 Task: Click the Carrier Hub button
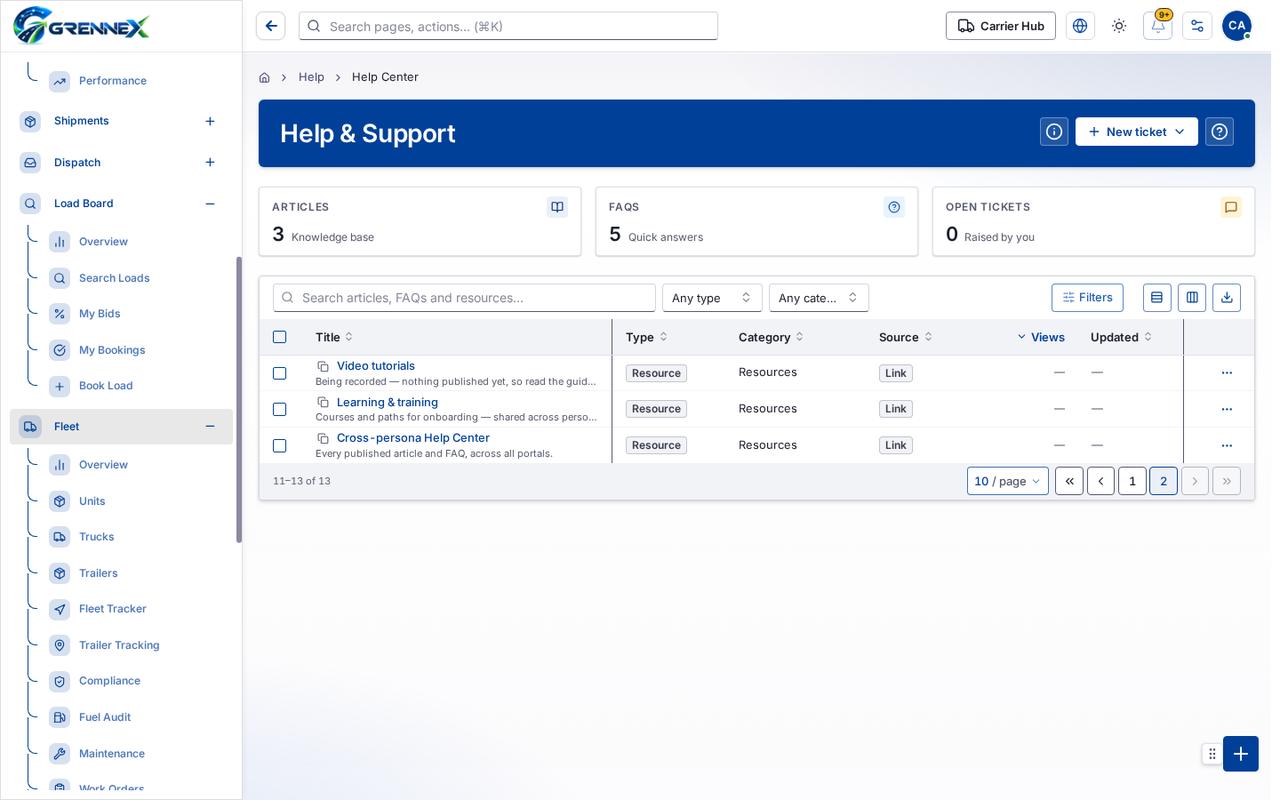click(x=1001, y=26)
